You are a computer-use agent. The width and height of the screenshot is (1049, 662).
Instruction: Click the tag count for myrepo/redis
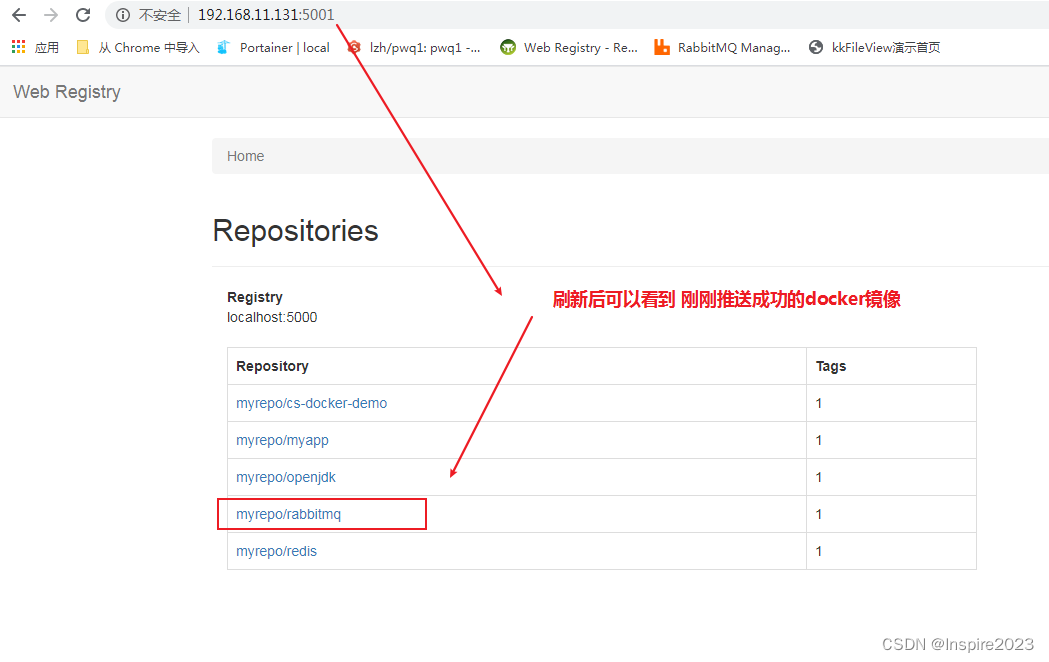tap(819, 551)
